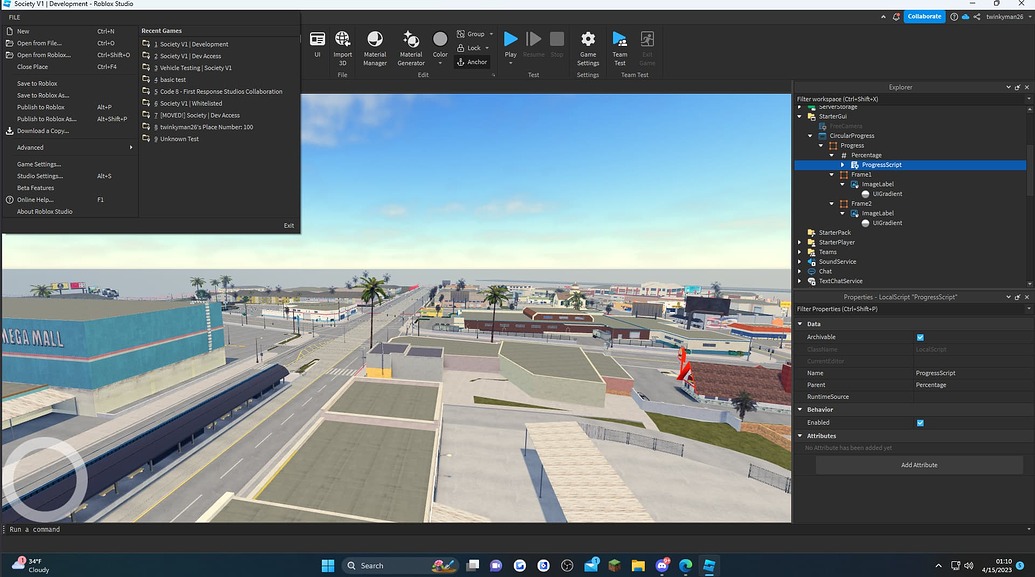Click Publish to Roblox in the File menu
Viewport: 1035px width, 577px height.
[41, 107]
